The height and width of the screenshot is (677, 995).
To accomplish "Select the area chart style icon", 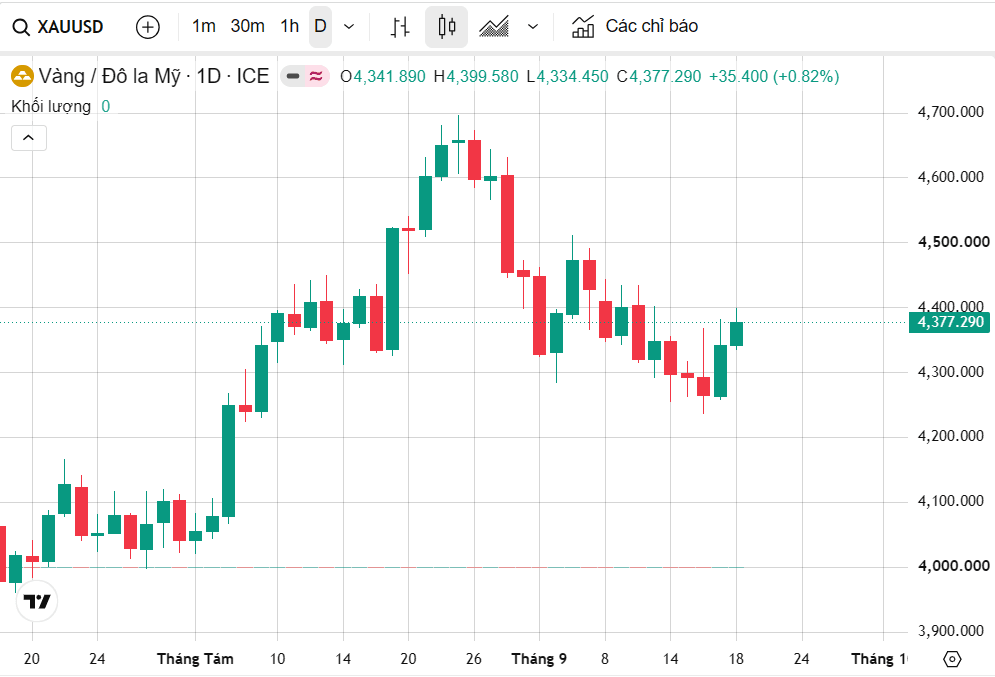I will 494,27.
